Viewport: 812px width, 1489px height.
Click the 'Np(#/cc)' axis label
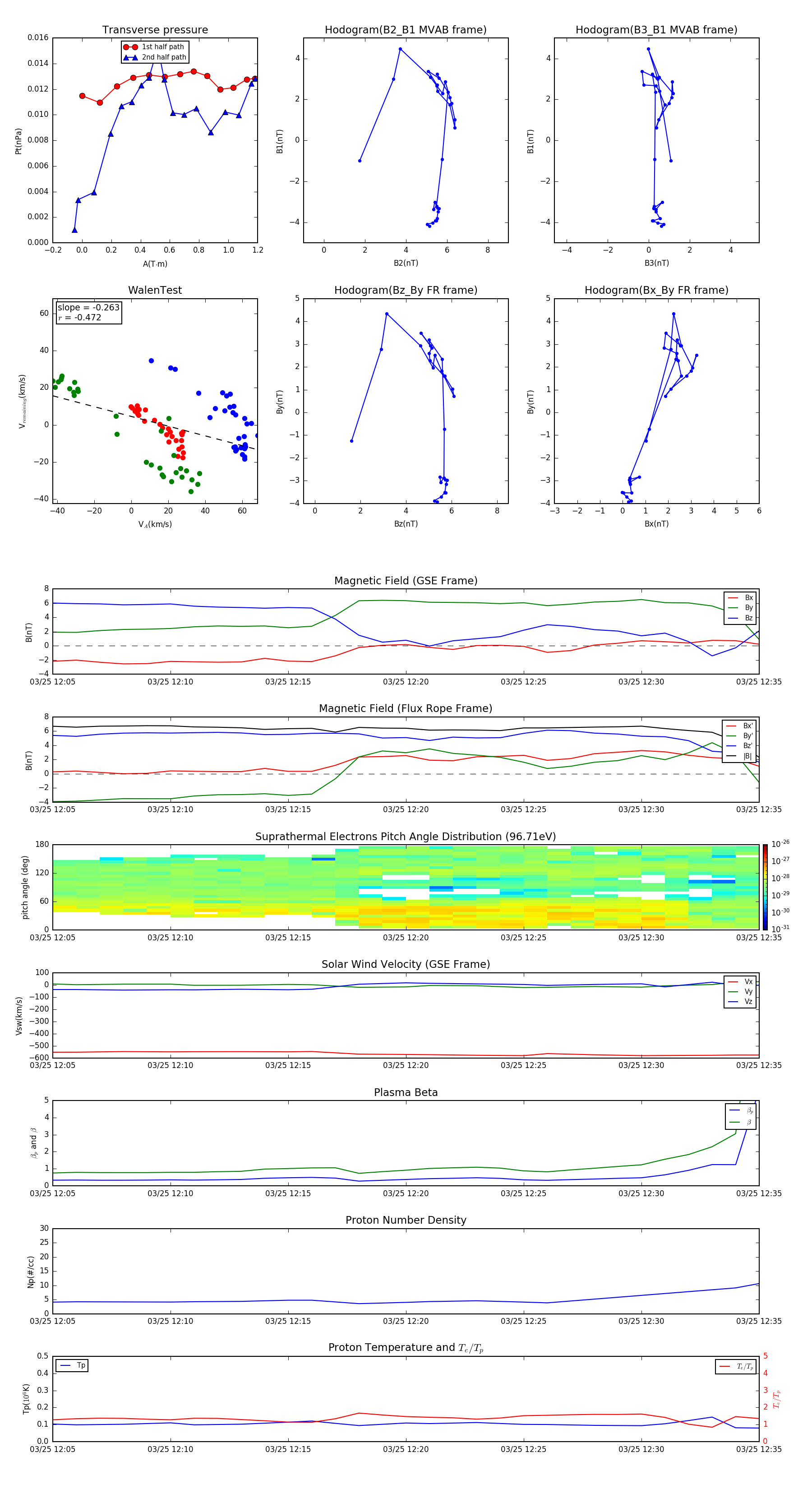coord(31,1272)
